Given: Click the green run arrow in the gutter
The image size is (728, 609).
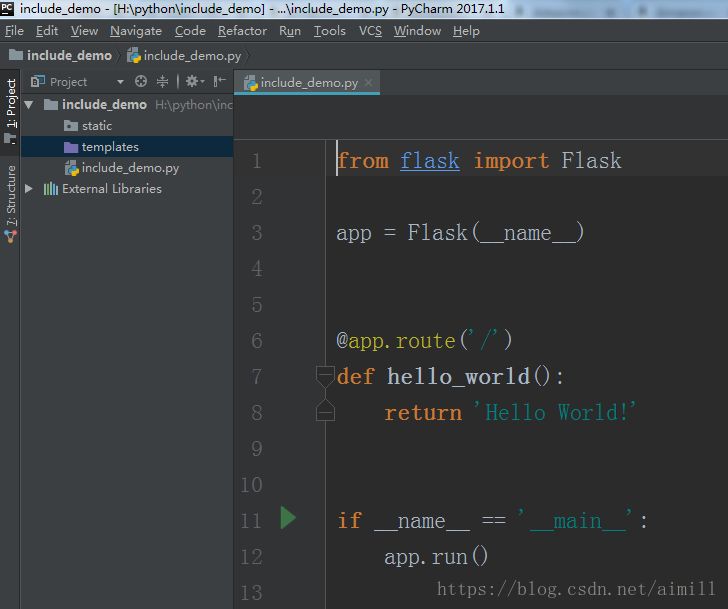Looking at the screenshot, I should [288, 518].
